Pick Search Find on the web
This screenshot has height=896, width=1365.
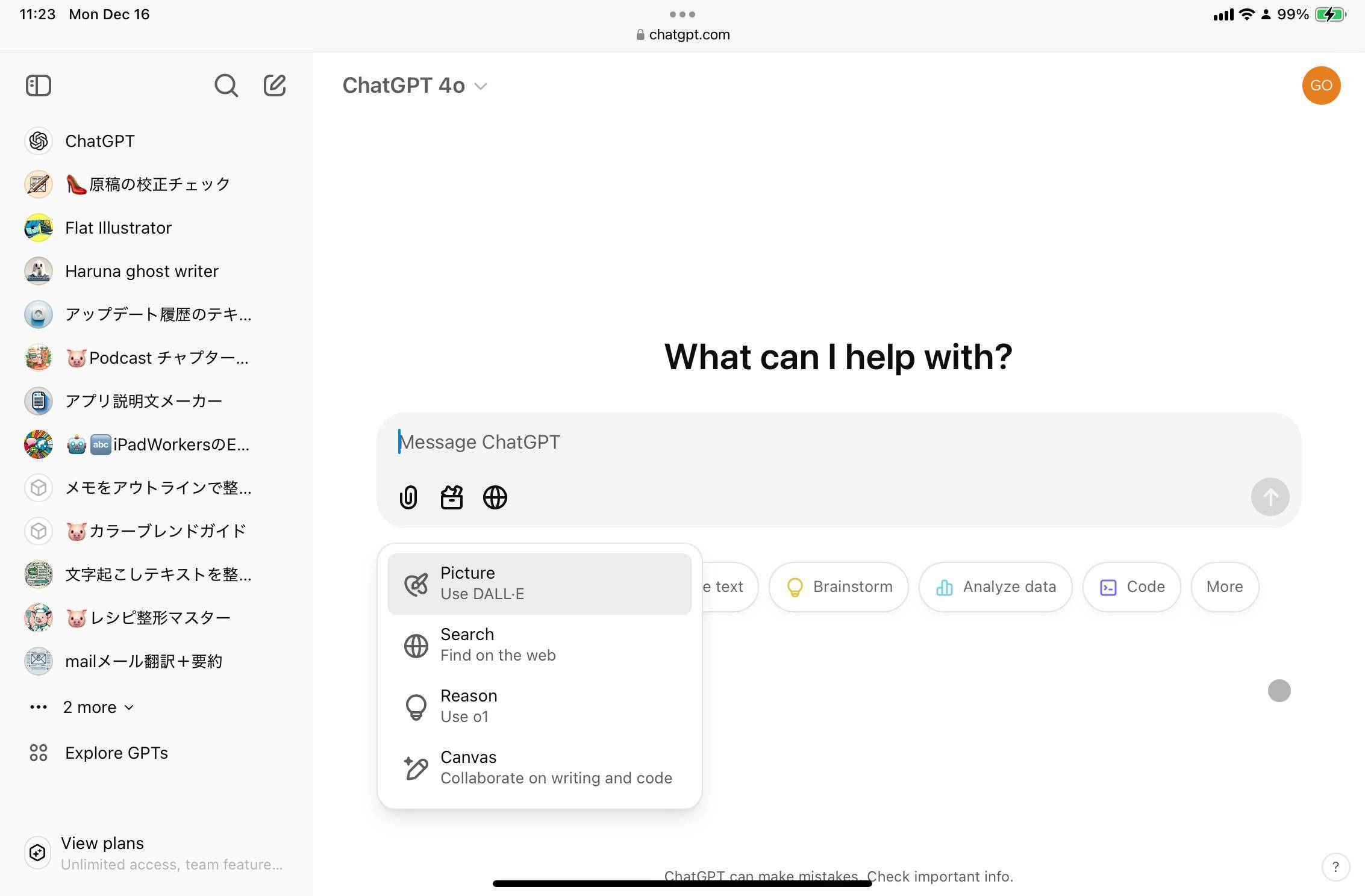539,645
